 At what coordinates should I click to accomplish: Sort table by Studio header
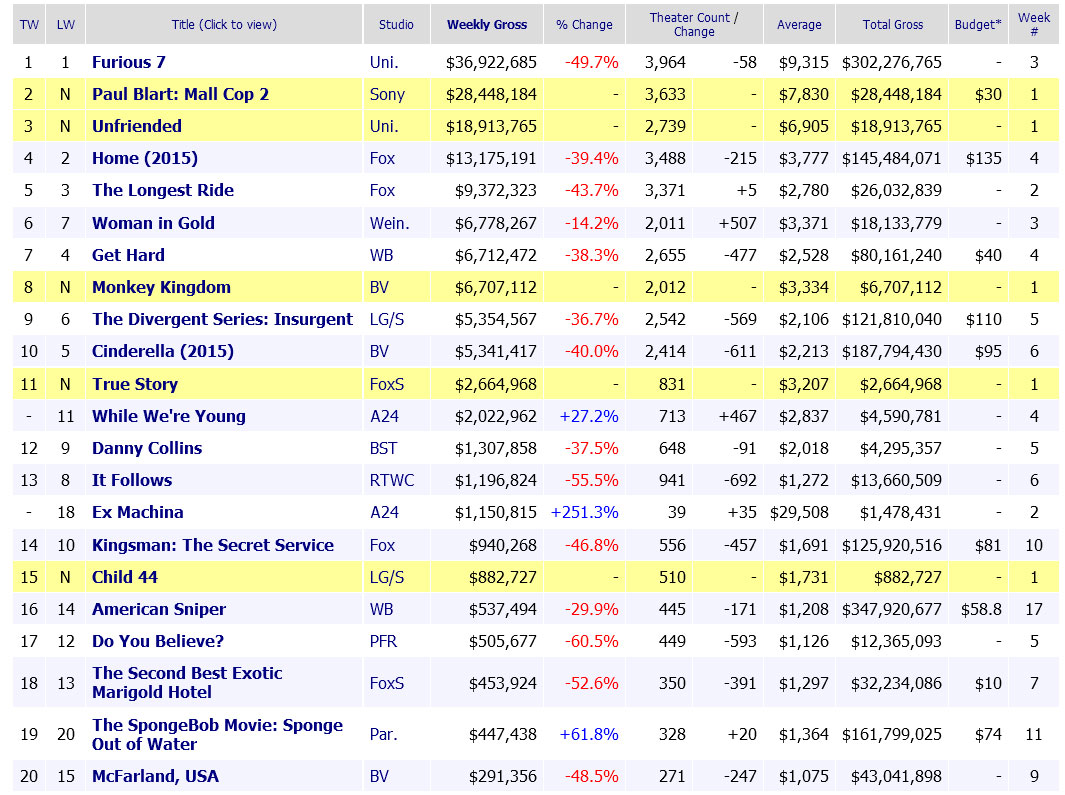pos(396,24)
